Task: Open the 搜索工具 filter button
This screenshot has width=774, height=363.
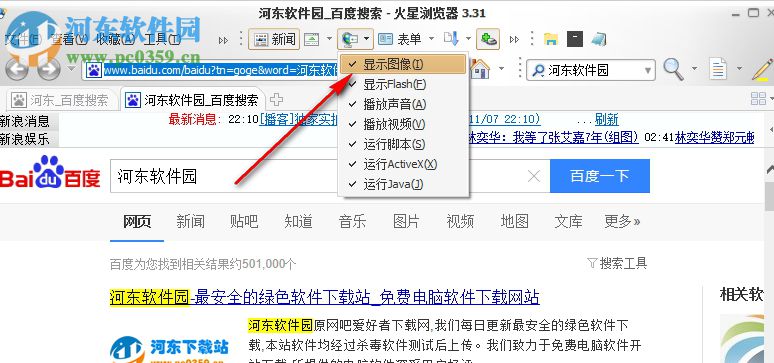Action: pyautogui.click(x=617, y=263)
